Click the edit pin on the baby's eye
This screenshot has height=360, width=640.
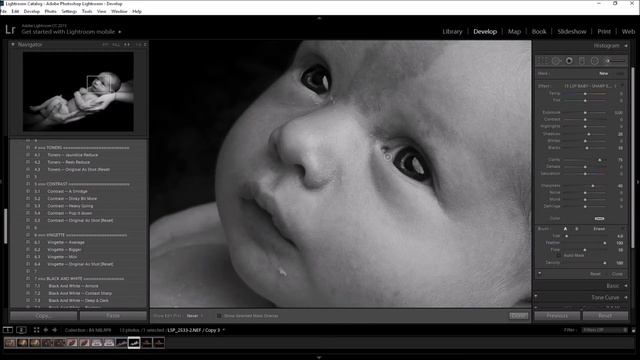387,156
